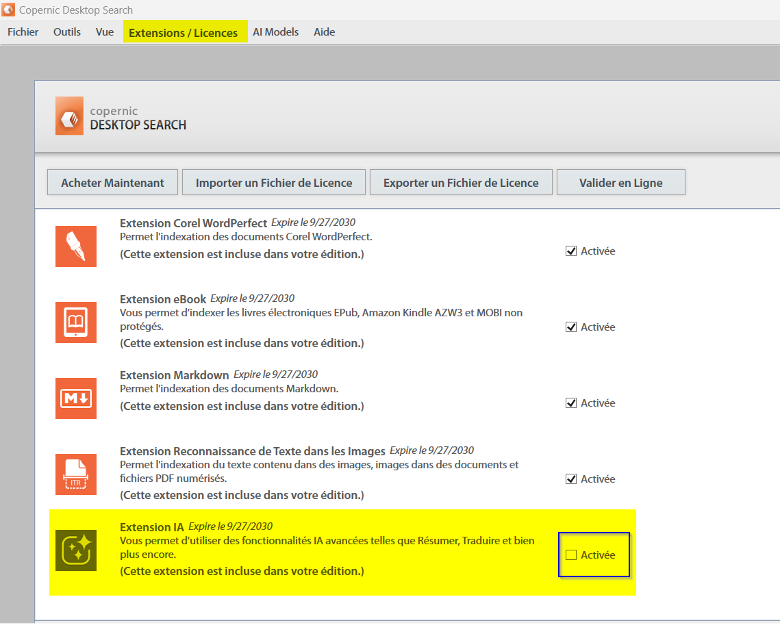Open the Vue menu
The height and width of the screenshot is (625, 780).
point(104,32)
